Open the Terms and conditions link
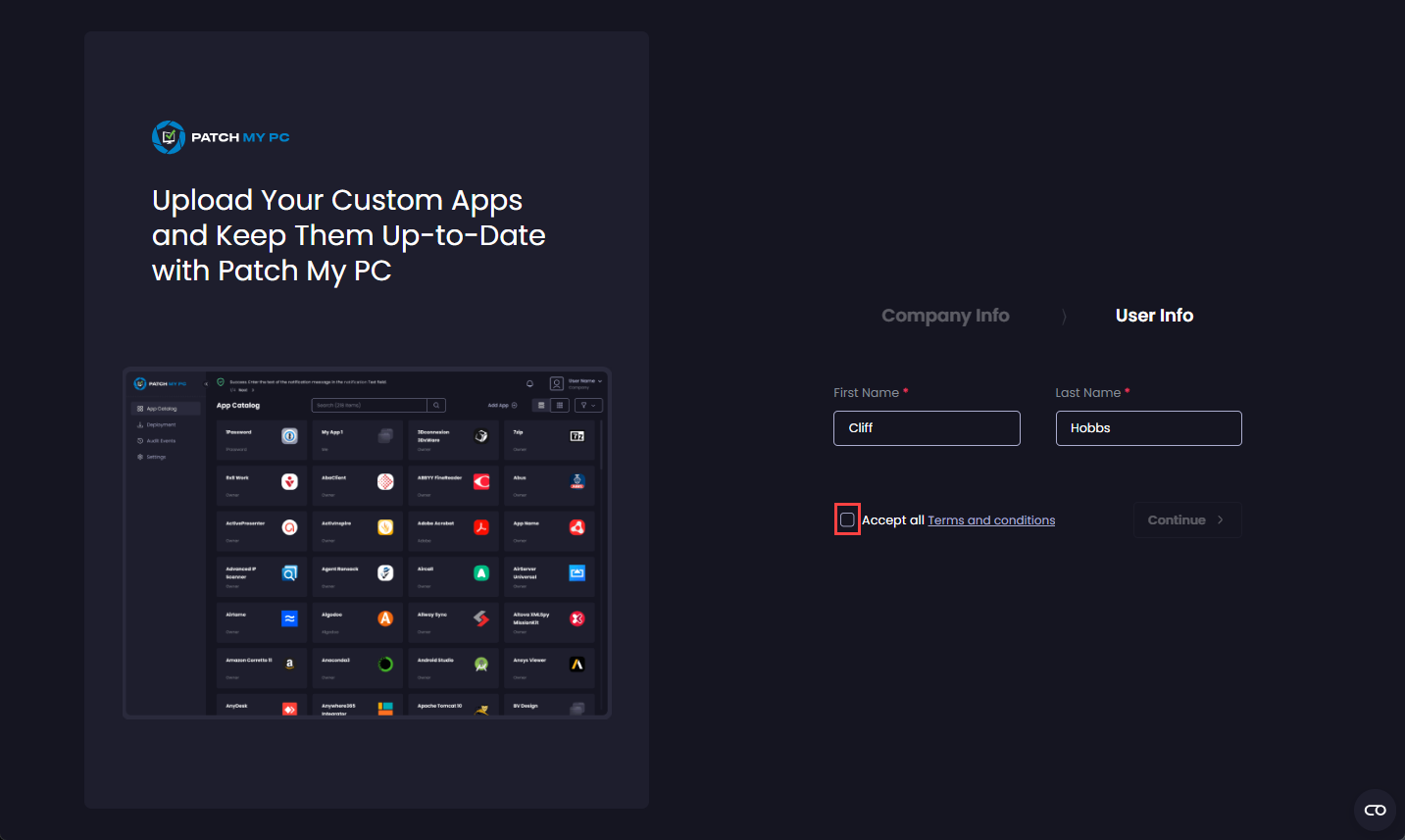The width and height of the screenshot is (1405, 840). point(991,519)
